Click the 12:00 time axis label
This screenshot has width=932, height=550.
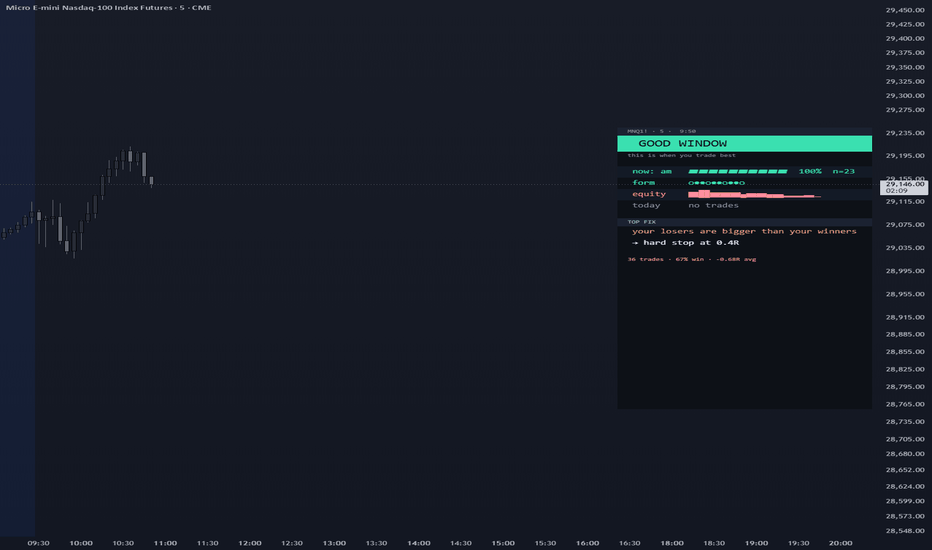coord(250,543)
